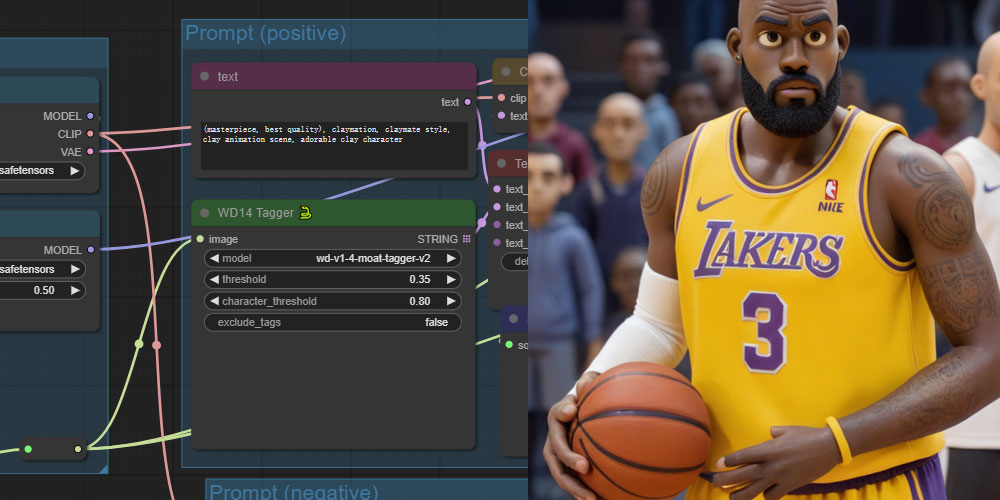Screen dimensions: 1000x500
Task: Select previous model with left arrow on model widget
Action: pos(214,258)
